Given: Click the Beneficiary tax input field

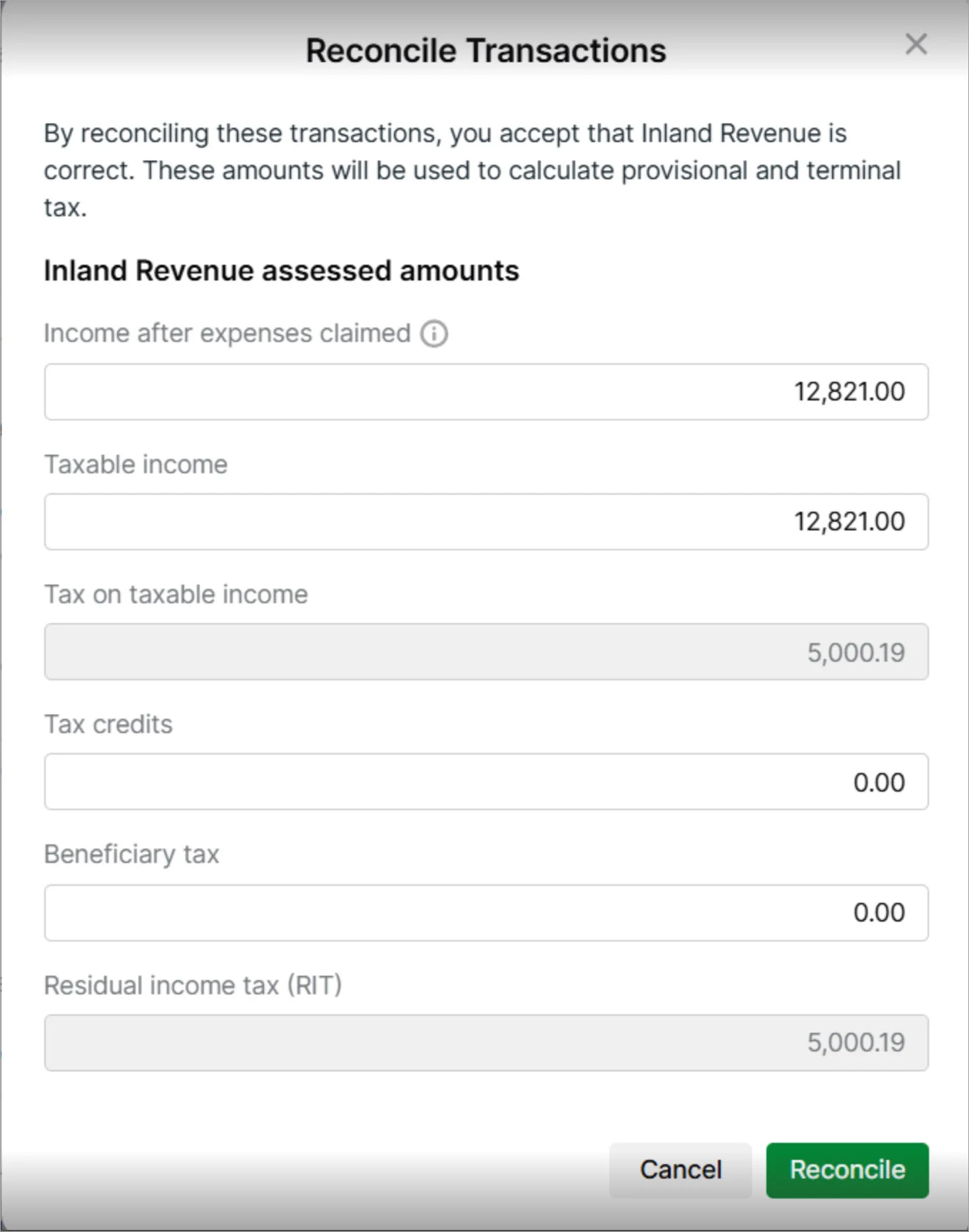Looking at the screenshot, I should [x=485, y=912].
